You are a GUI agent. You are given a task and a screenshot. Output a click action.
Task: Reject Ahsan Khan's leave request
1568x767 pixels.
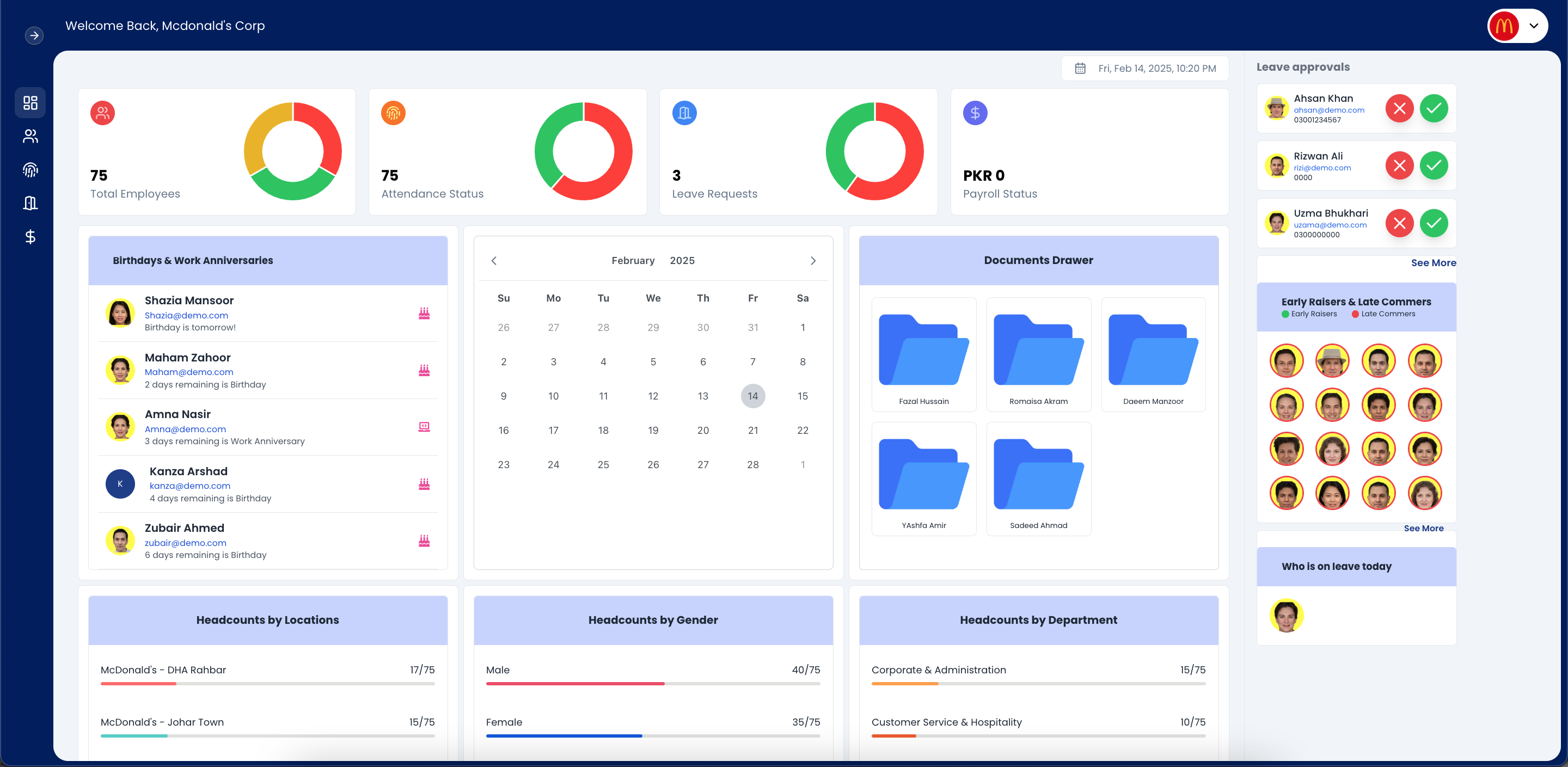click(x=1399, y=108)
